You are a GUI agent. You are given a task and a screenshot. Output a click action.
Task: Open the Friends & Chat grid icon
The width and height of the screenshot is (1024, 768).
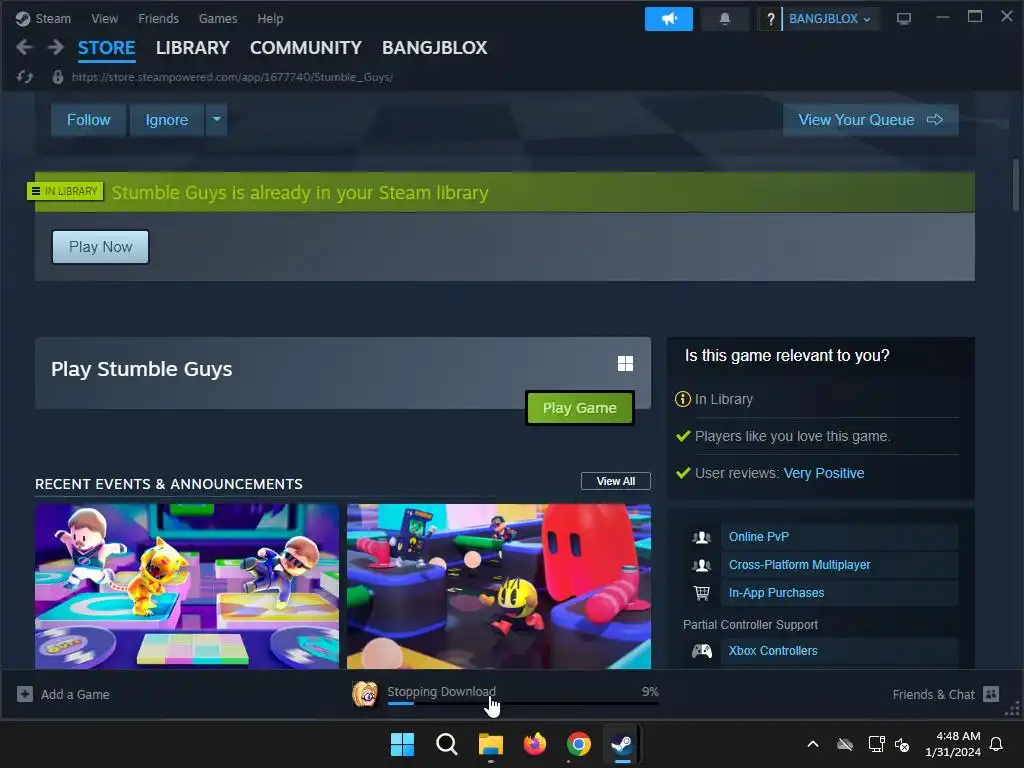[991, 694]
